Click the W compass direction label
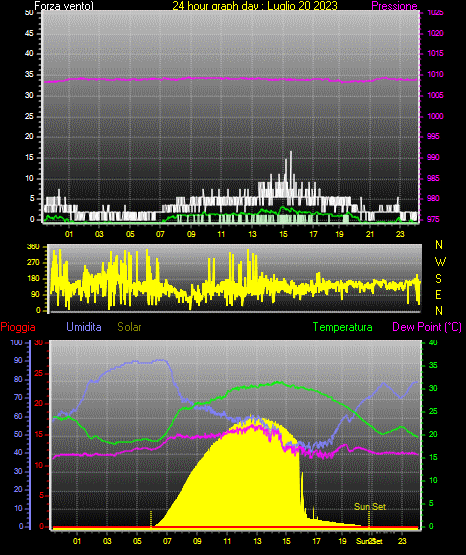The image size is (466, 555). click(440, 262)
